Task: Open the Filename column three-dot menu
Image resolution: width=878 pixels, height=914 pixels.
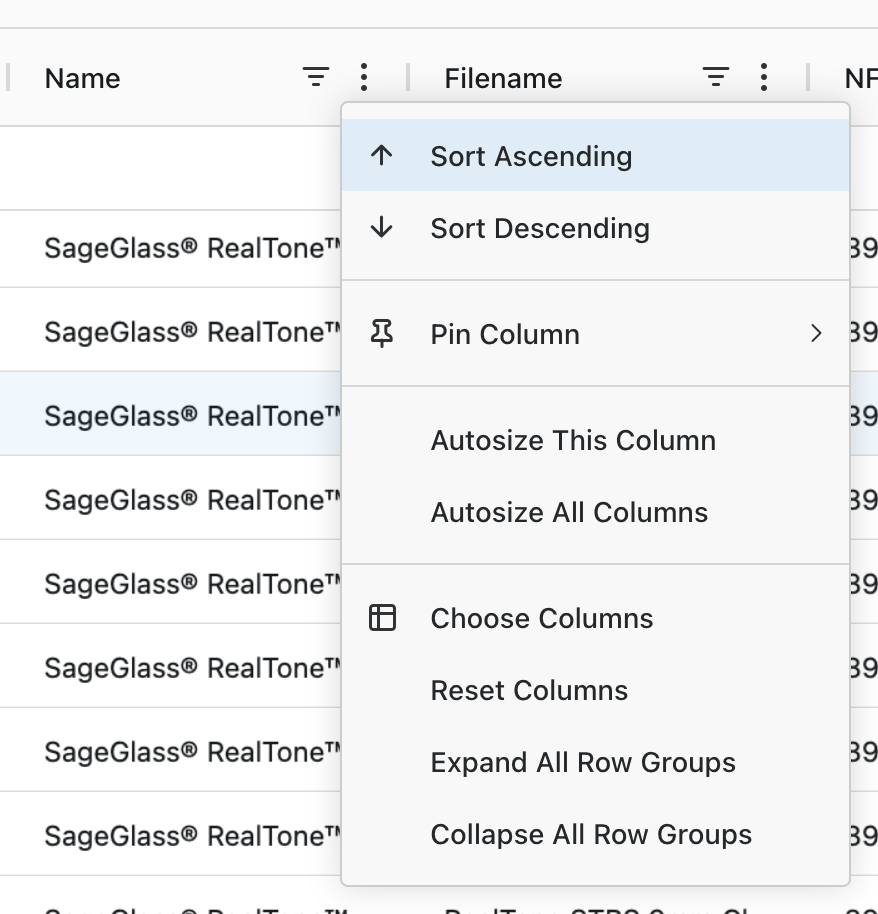Action: 764,77
